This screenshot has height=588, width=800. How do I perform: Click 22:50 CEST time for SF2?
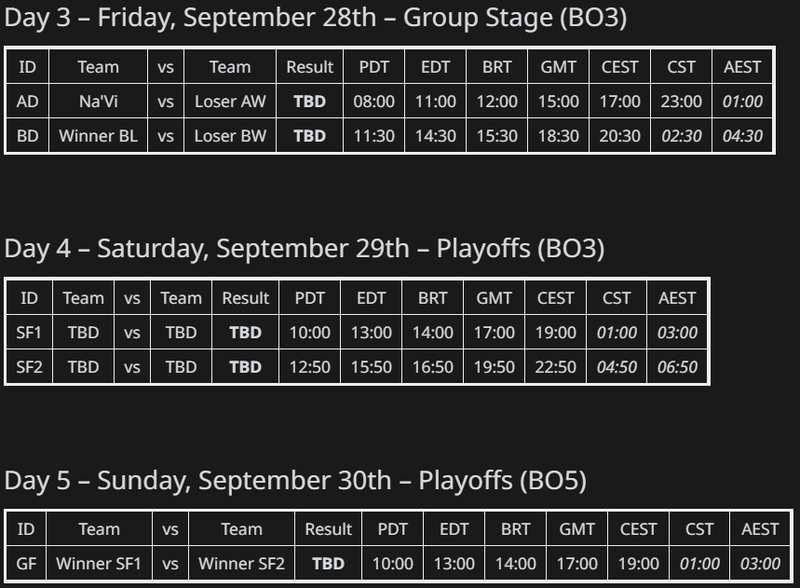point(555,367)
